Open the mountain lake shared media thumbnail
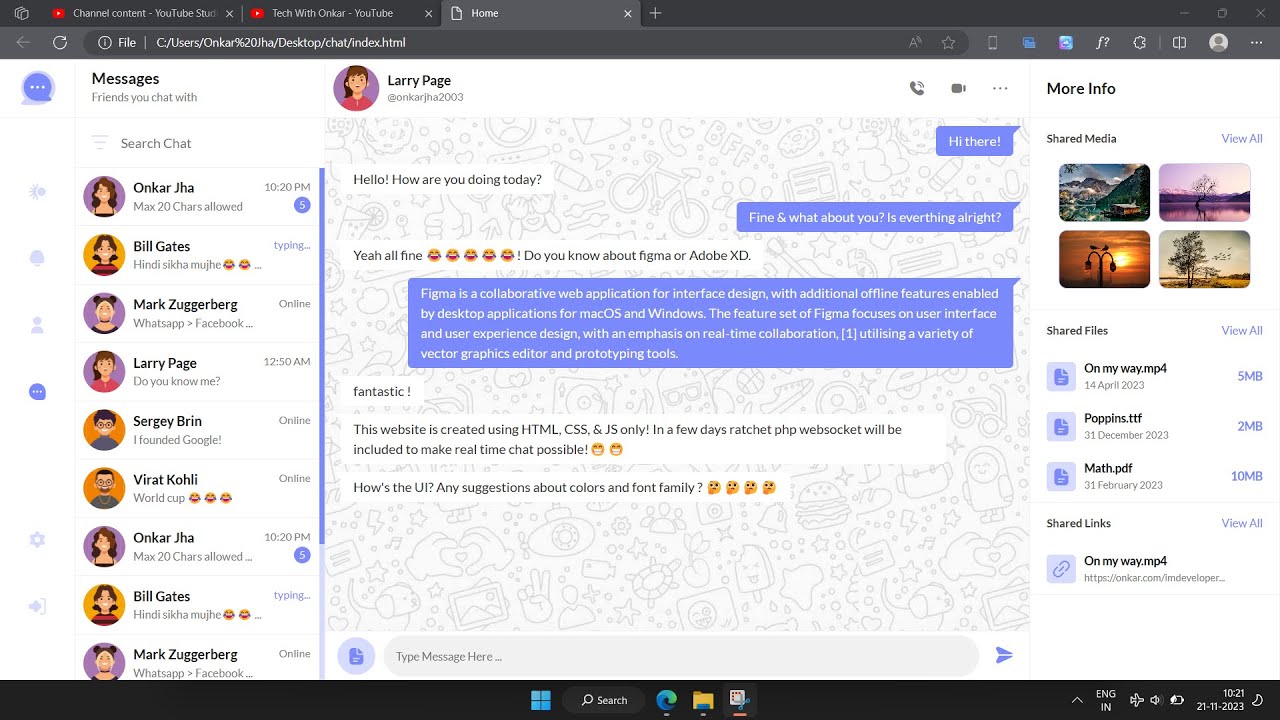This screenshot has width=1280, height=720. point(1104,192)
